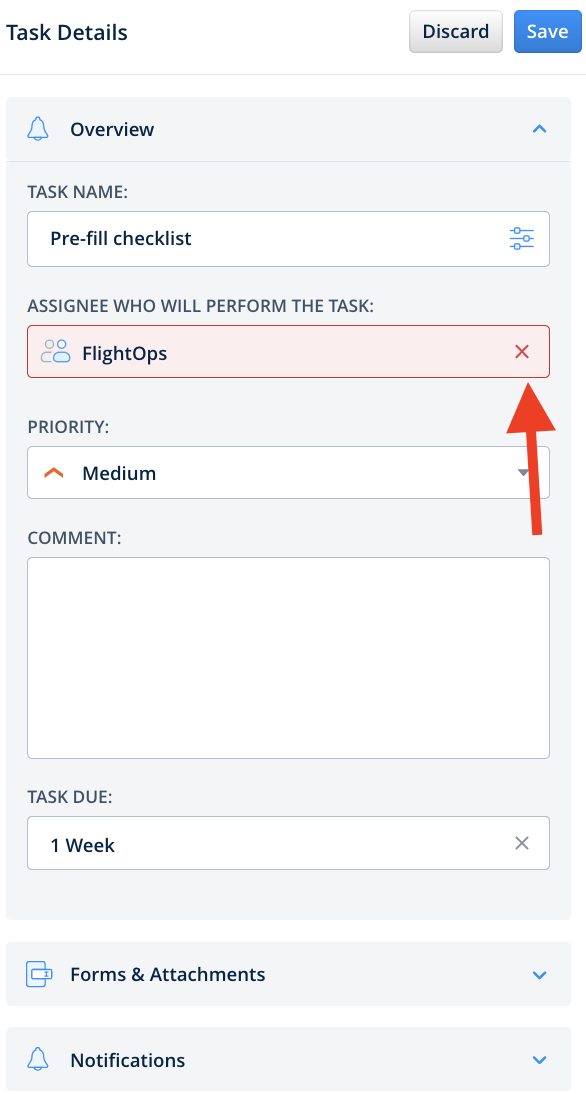Select the Pre-fill checklist name field
This screenshot has height=1094, width=586.
click(x=250, y=238)
